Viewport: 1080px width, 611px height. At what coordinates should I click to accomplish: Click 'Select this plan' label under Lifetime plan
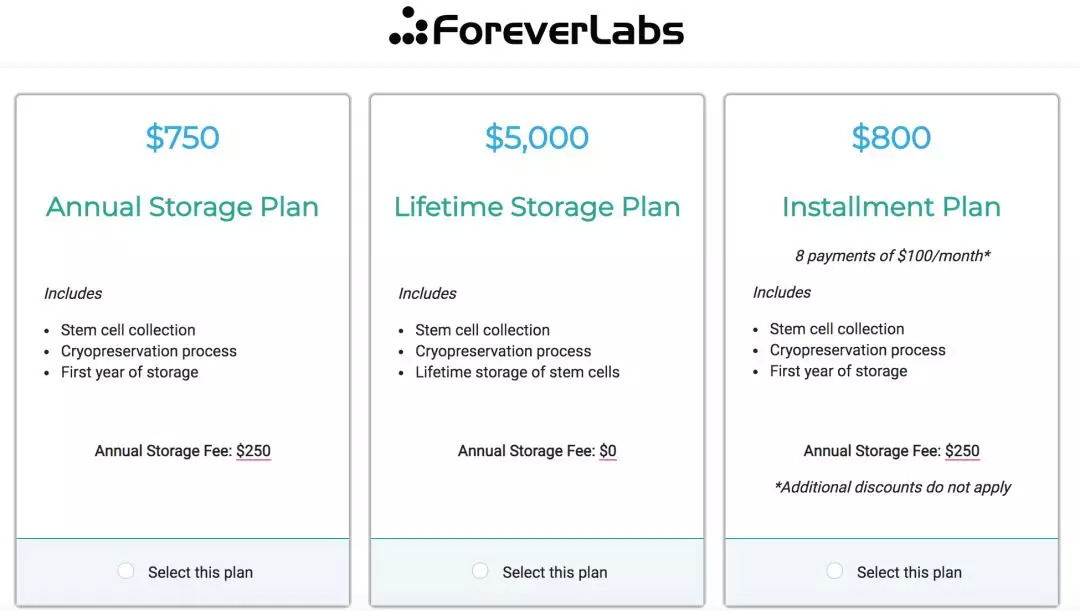pos(555,572)
